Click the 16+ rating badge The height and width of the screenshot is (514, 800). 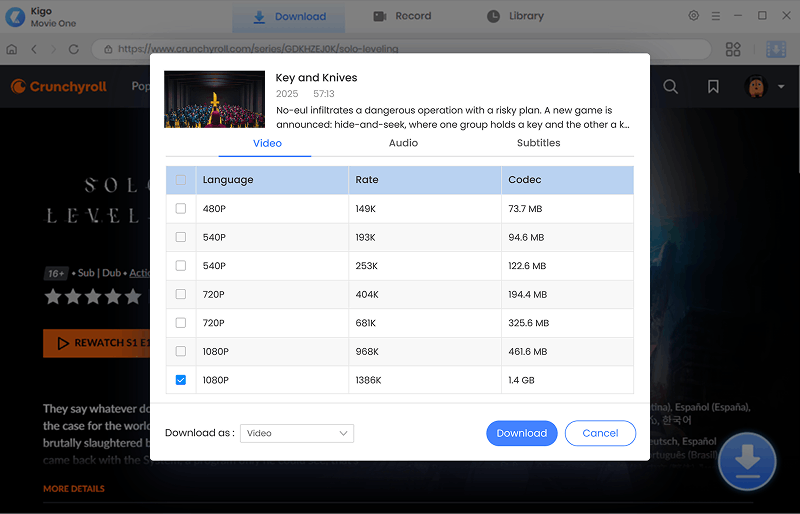[x=56, y=274]
